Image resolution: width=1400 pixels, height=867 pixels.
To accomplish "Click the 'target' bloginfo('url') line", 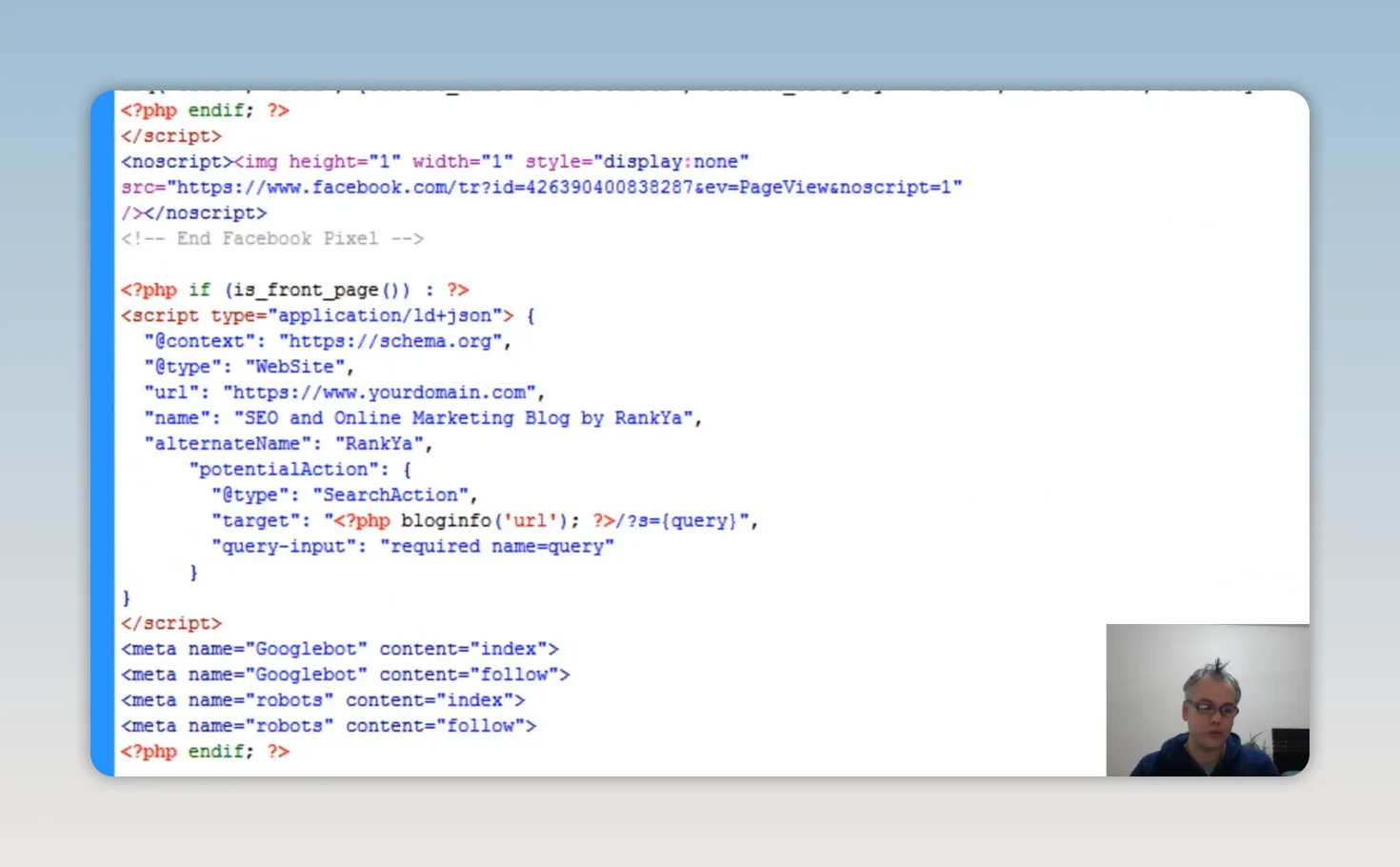I will pos(485,522).
